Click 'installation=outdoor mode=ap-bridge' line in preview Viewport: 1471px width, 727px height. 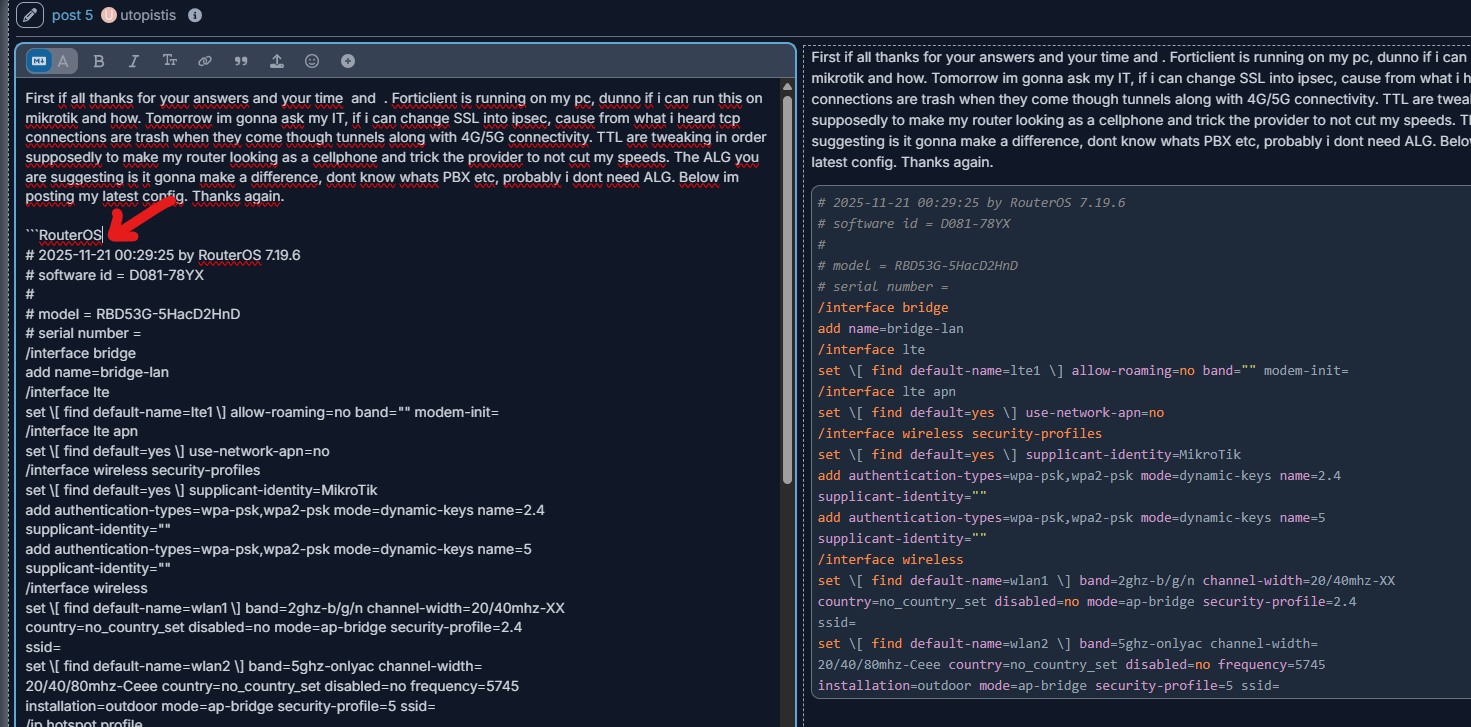(1049, 685)
